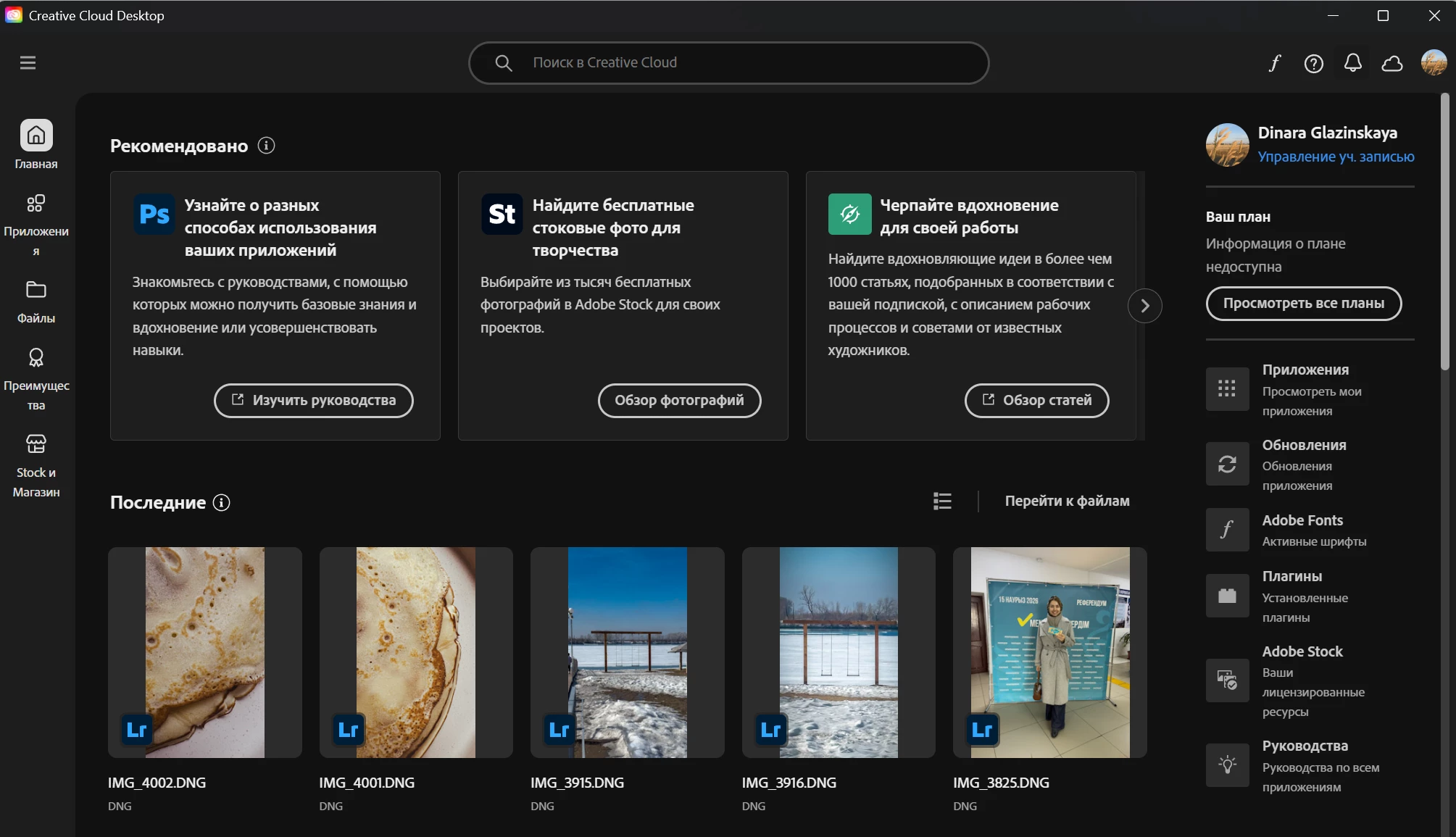Click the vertical scrollbar on right edge
1456x837 pixels.
(1444, 232)
